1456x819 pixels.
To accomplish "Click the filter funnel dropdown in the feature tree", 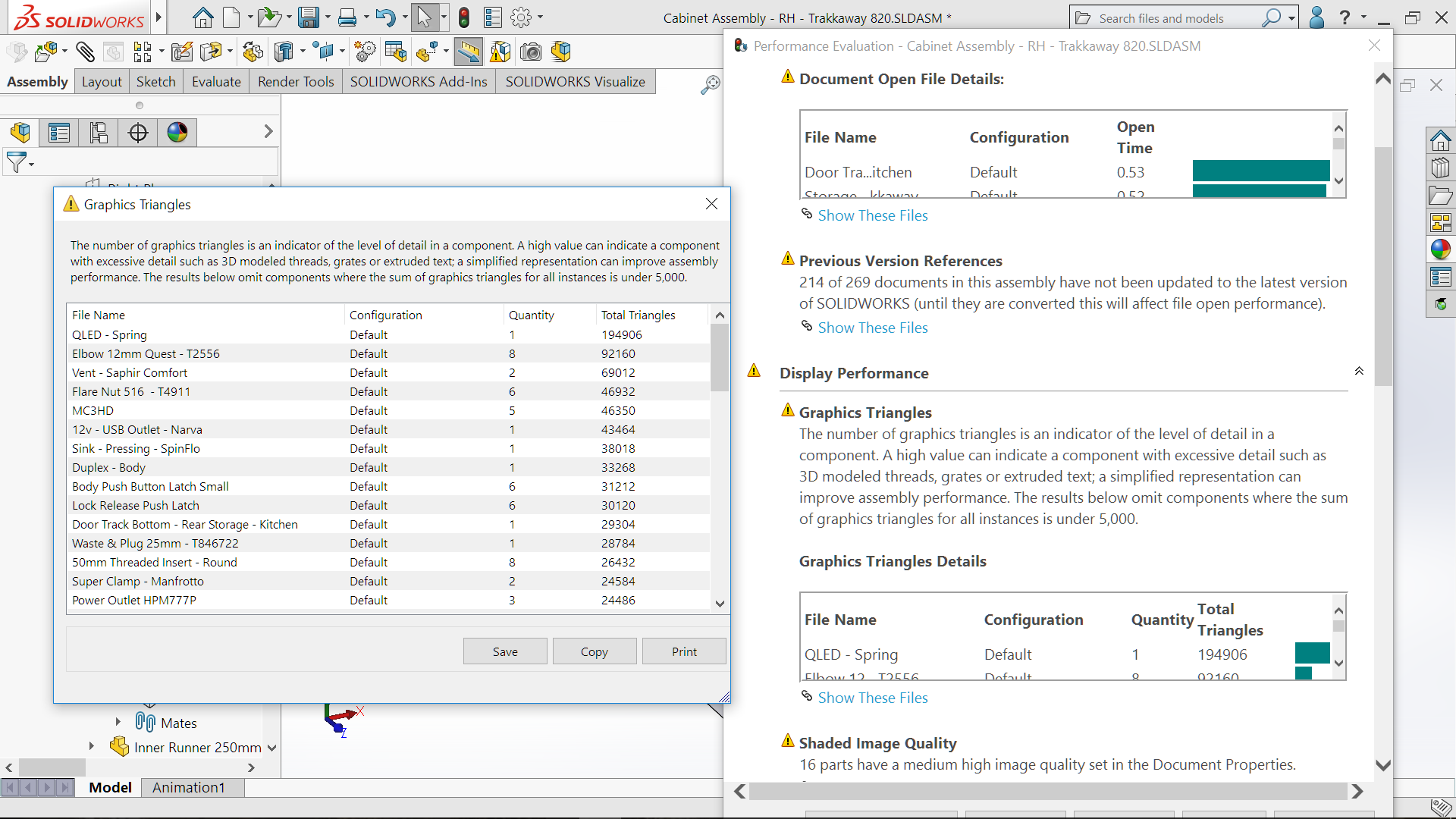I will 20,162.
